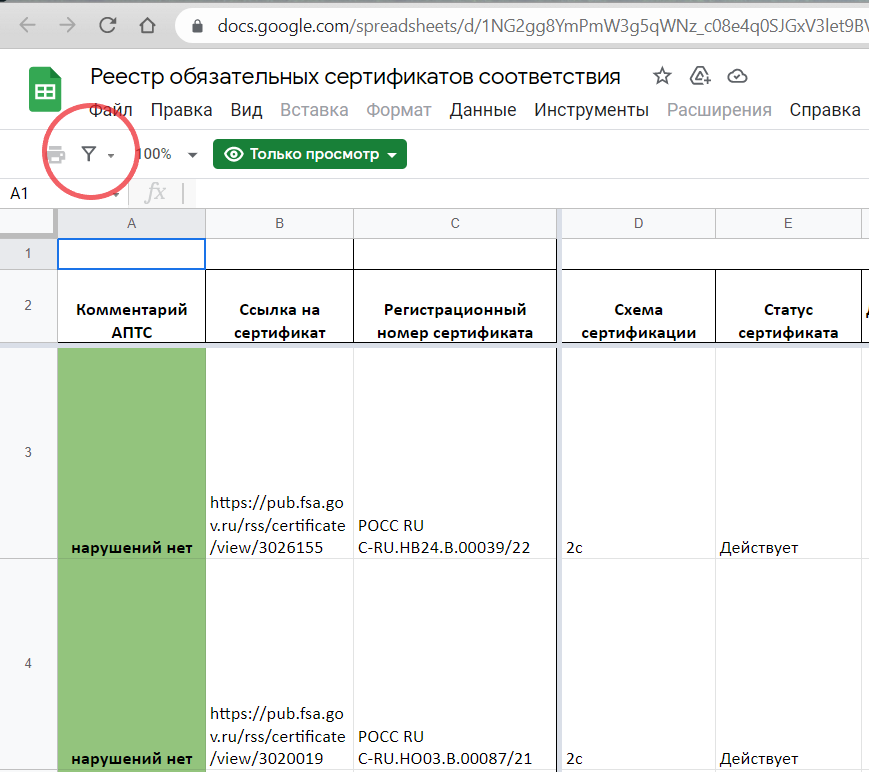Open the Вставка menu

[314, 110]
